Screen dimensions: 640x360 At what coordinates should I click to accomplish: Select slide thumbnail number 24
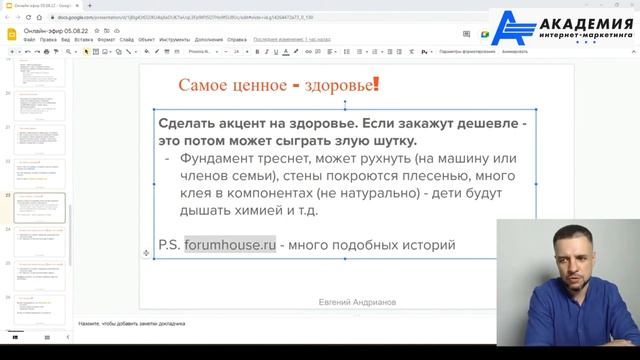(x=39, y=242)
